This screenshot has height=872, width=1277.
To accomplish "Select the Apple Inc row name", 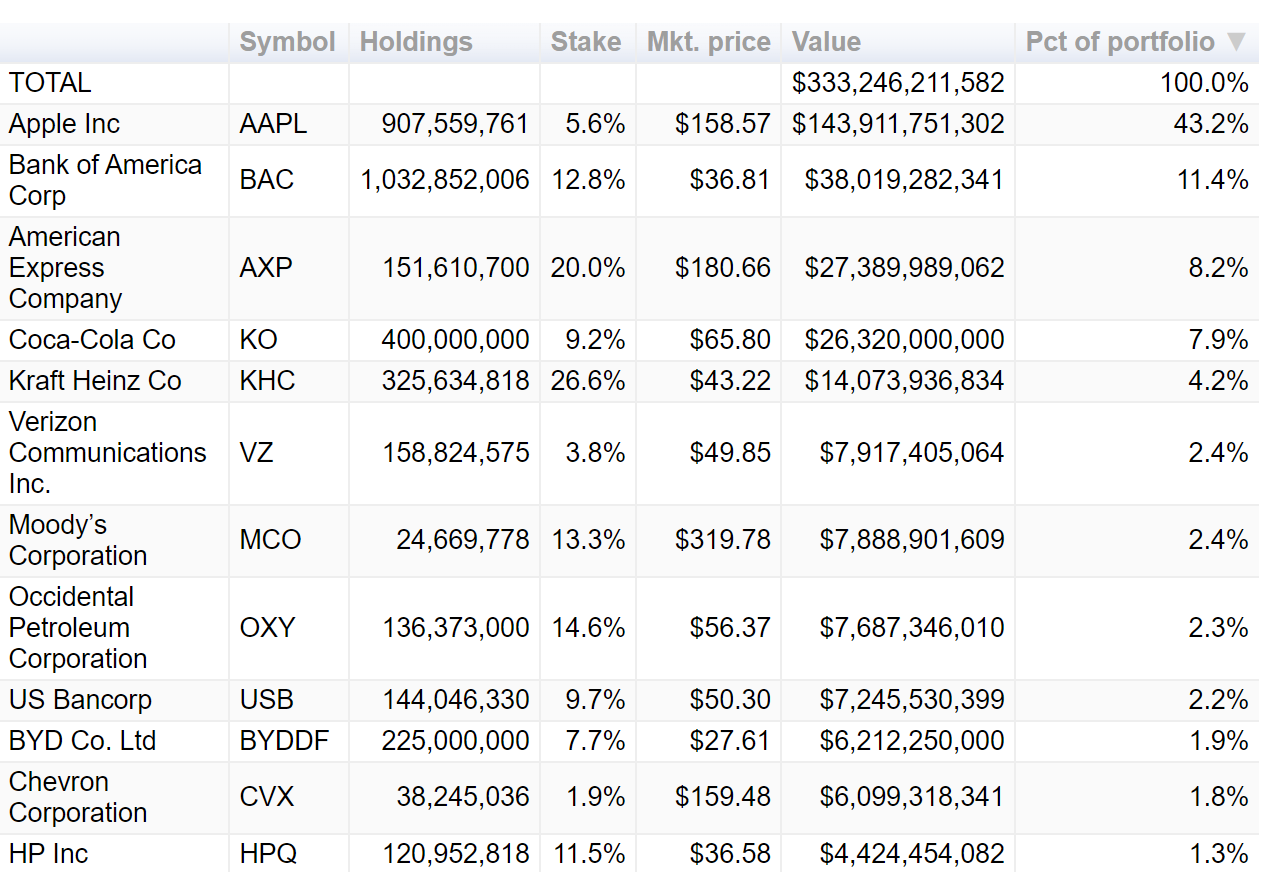I will pos(64,124).
